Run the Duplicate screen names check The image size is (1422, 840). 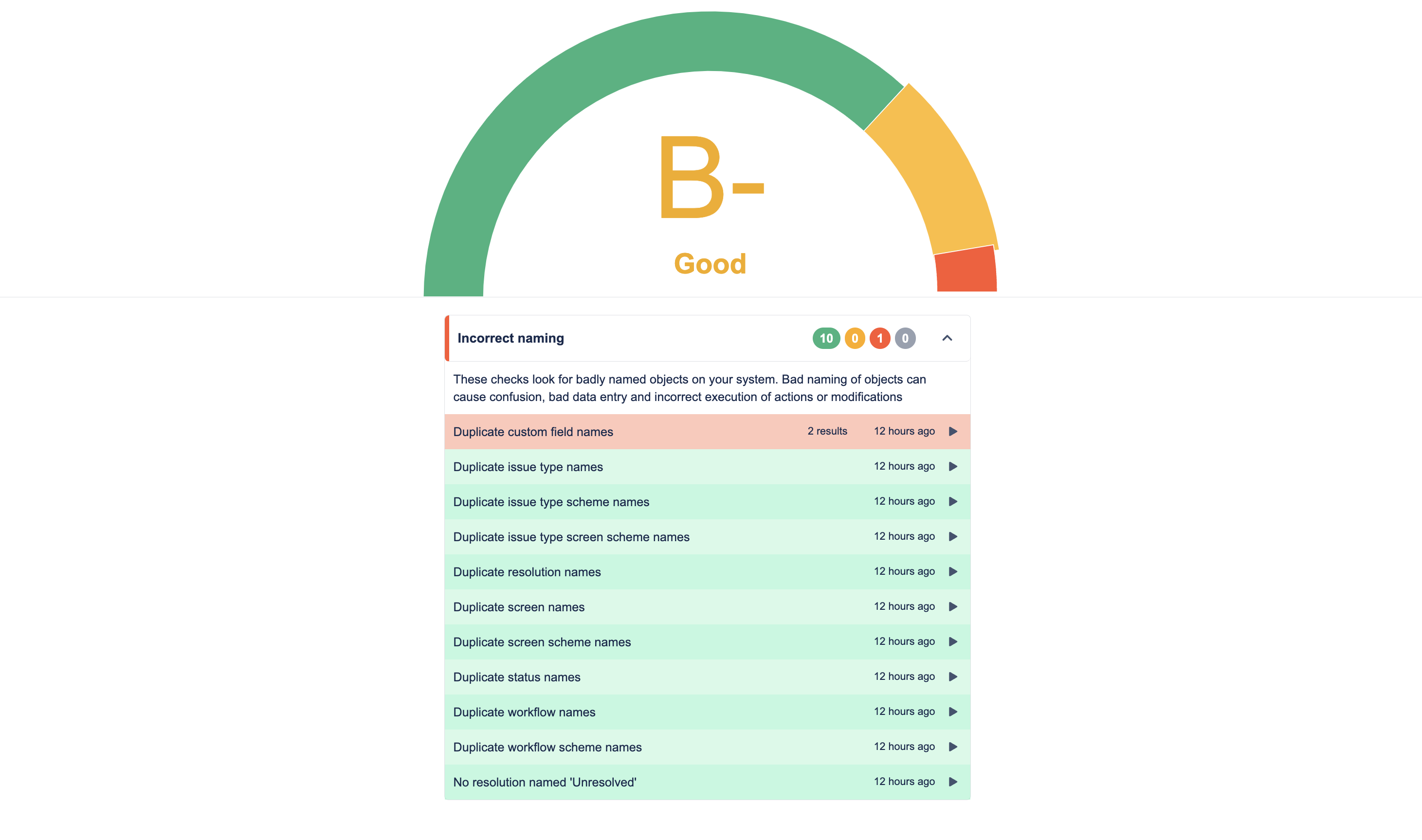coord(953,607)
